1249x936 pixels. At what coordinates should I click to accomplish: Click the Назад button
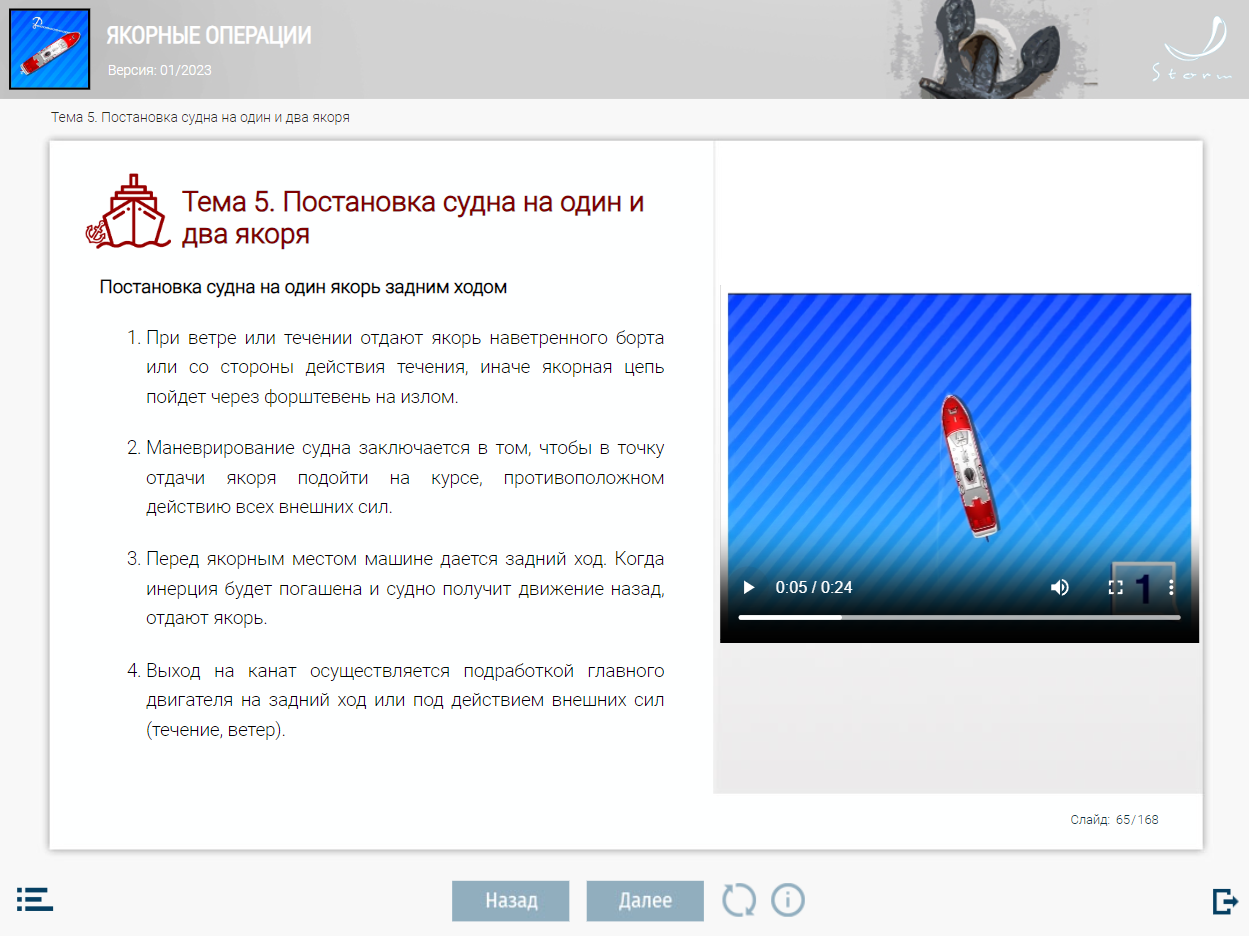tap(511, 901)
